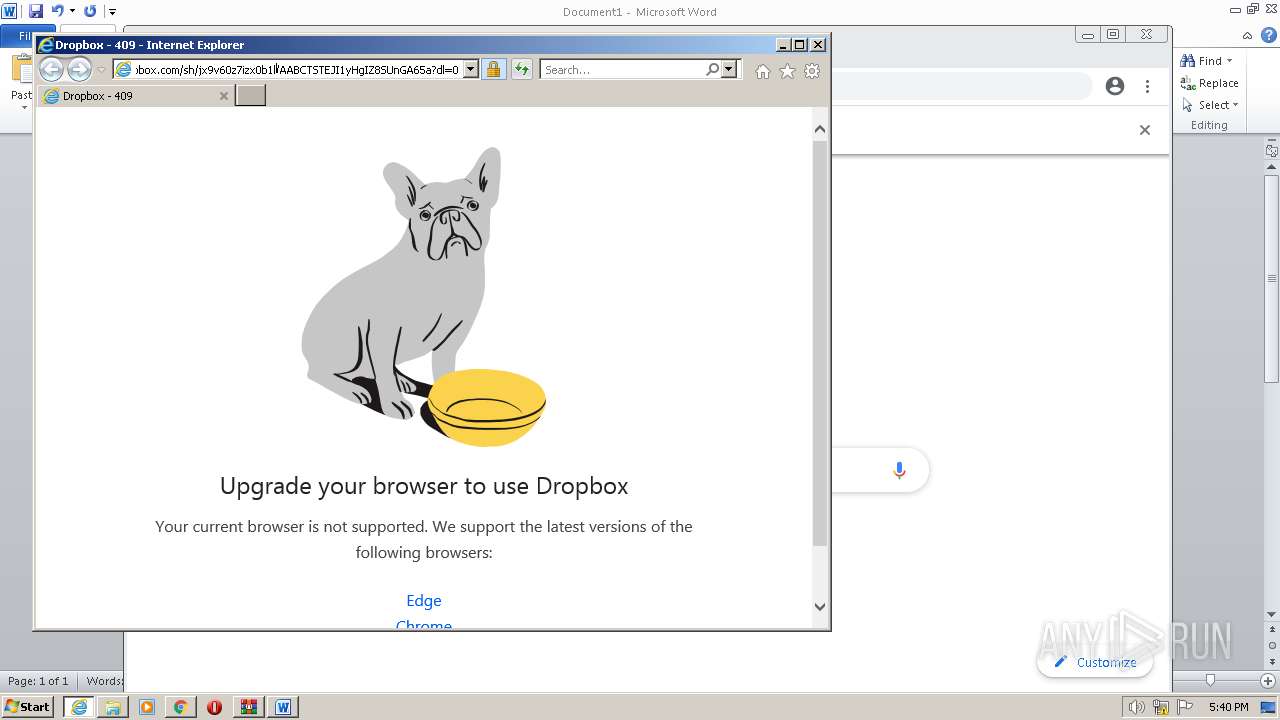Click the Action Center flag icon

[x=1185, y=707]
